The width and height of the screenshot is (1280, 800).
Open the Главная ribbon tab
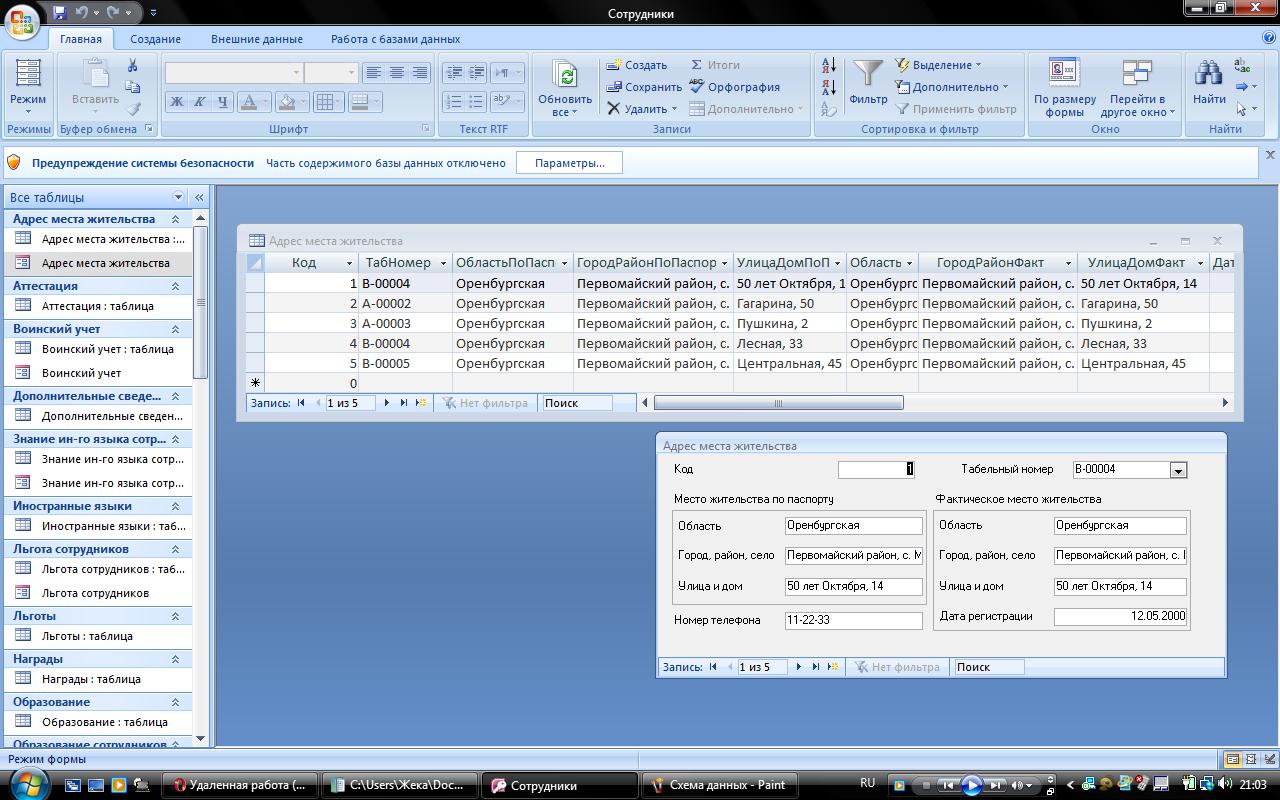click(80, 39)
